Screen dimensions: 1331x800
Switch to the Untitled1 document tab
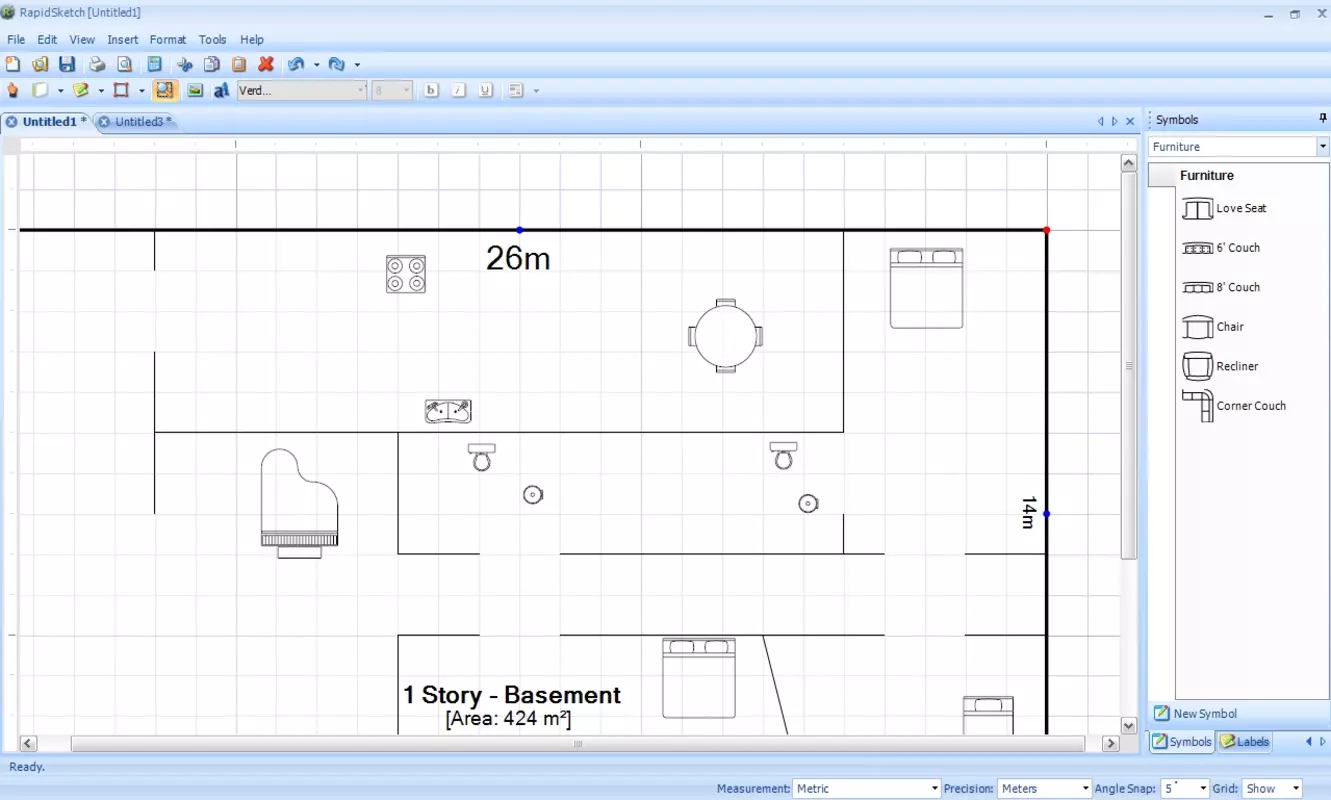point(47,121)
